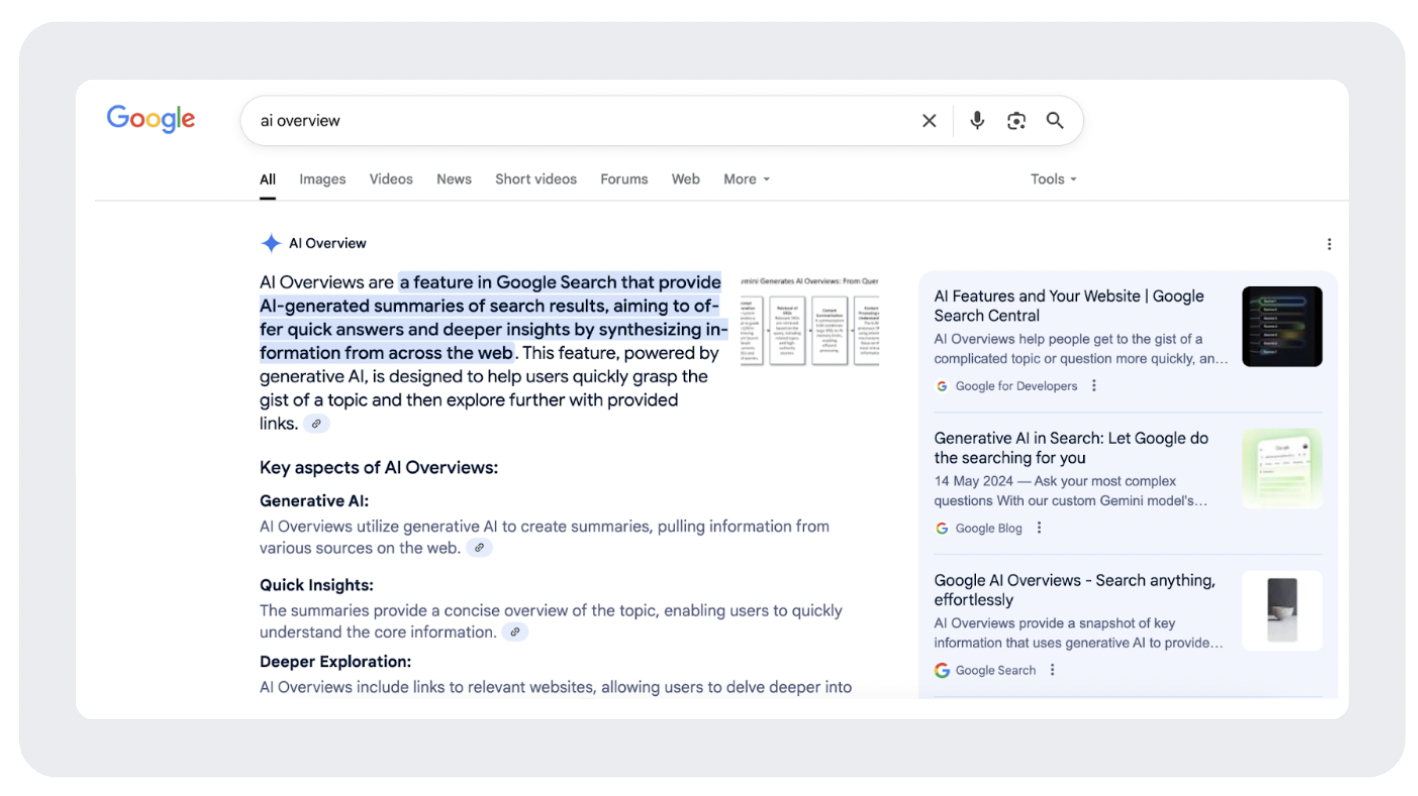Open the AI Overview three-dot menu
Viewport: 1418px width, 796px height.
[1329, 244]
